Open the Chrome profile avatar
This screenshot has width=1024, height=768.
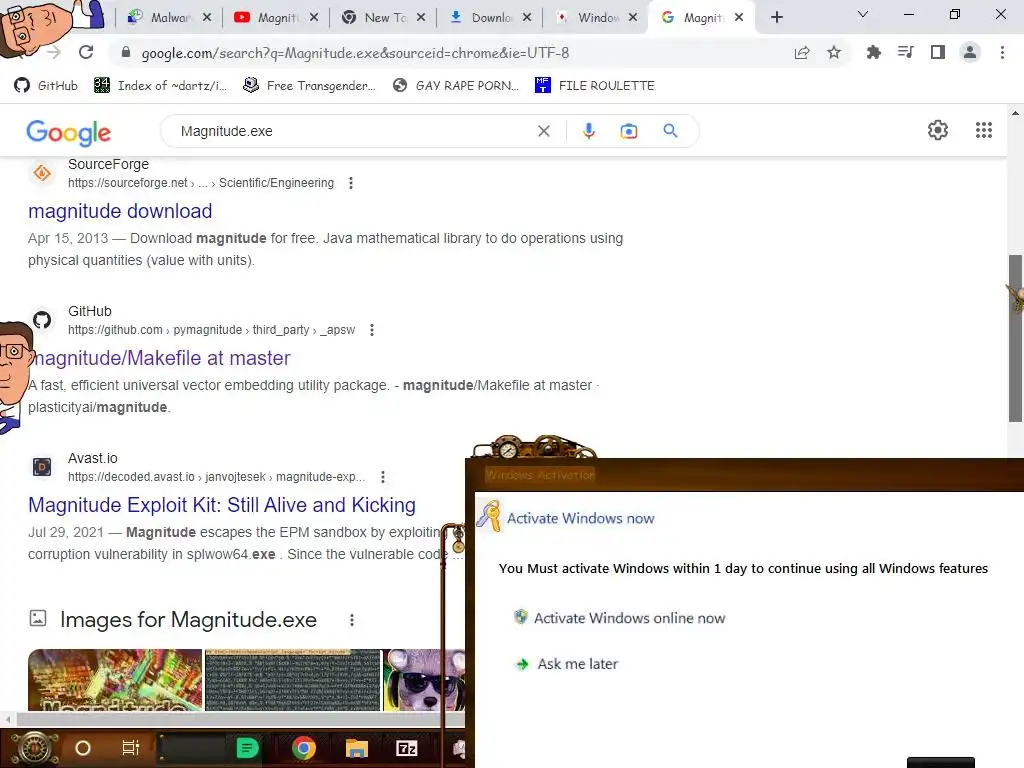970,52
